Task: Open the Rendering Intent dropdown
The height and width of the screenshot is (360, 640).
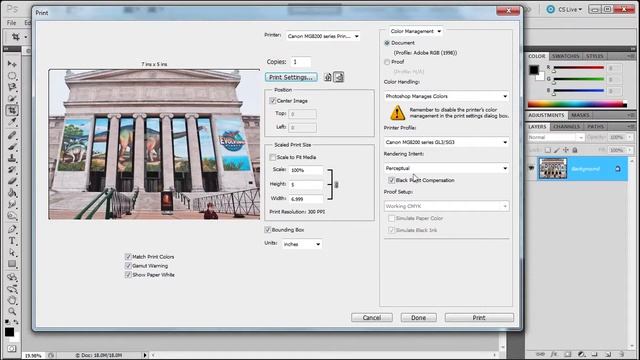Action: click(446, 168)
